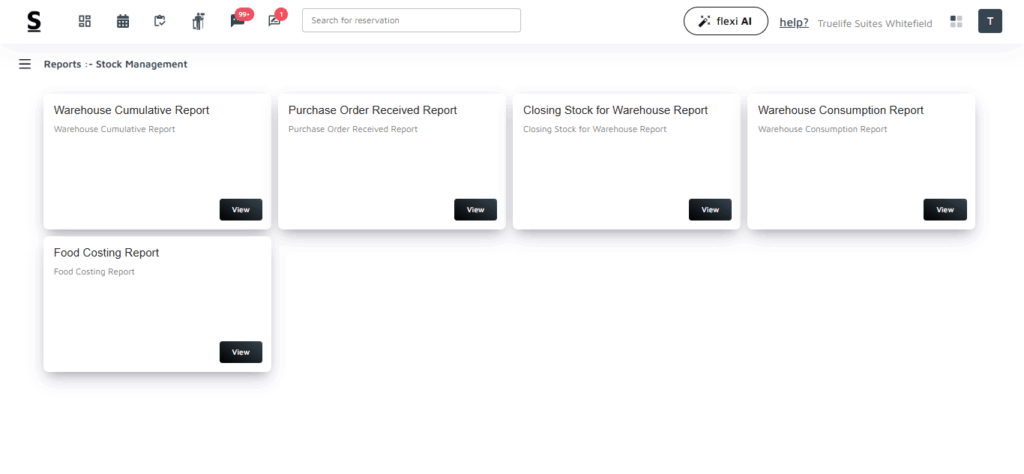Click the S logo in the header
The image size is (1024, 474).
coord(34,21)
